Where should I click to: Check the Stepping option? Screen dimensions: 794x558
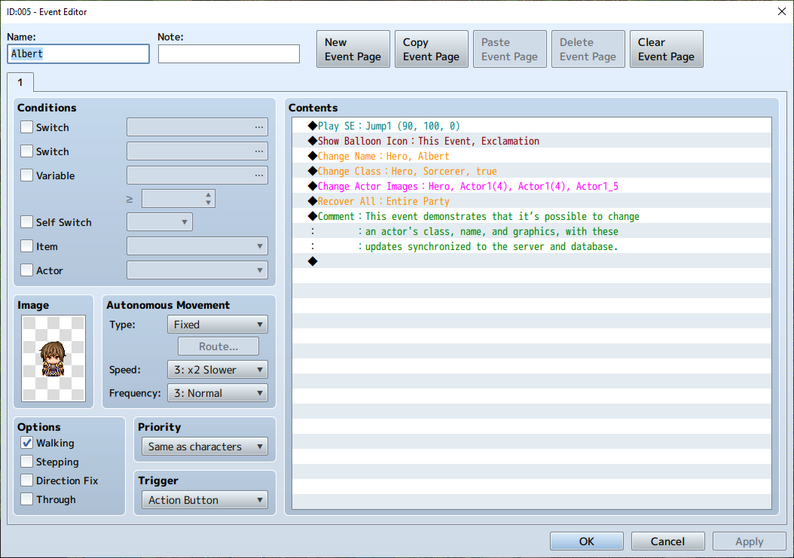[27, 462]
